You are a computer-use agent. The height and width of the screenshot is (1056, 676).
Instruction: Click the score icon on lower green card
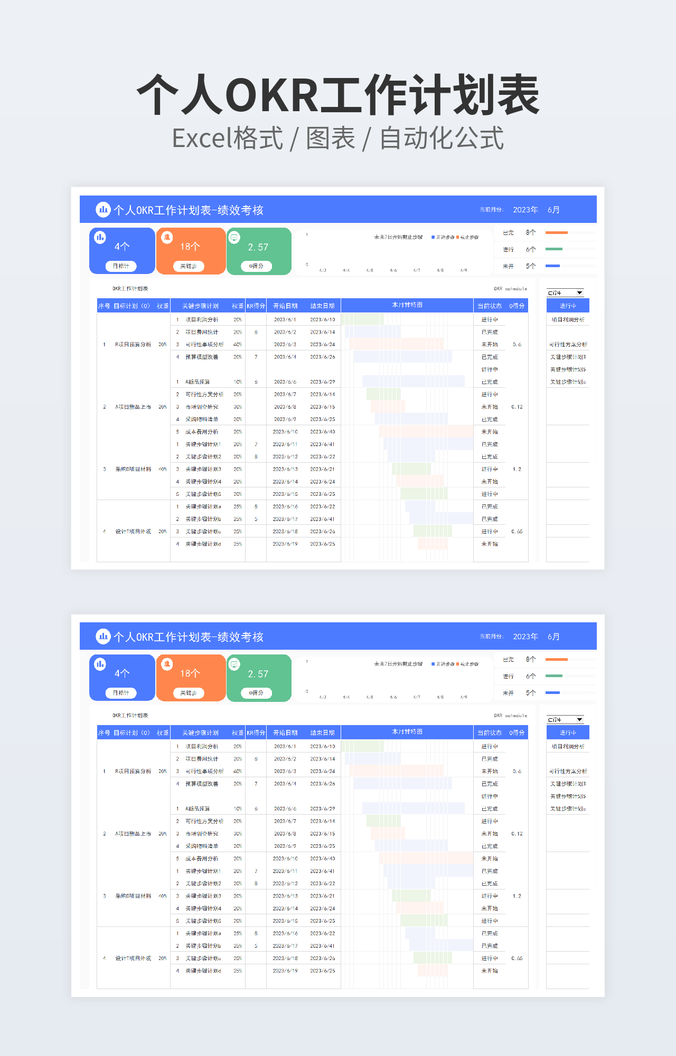(234, 664)
